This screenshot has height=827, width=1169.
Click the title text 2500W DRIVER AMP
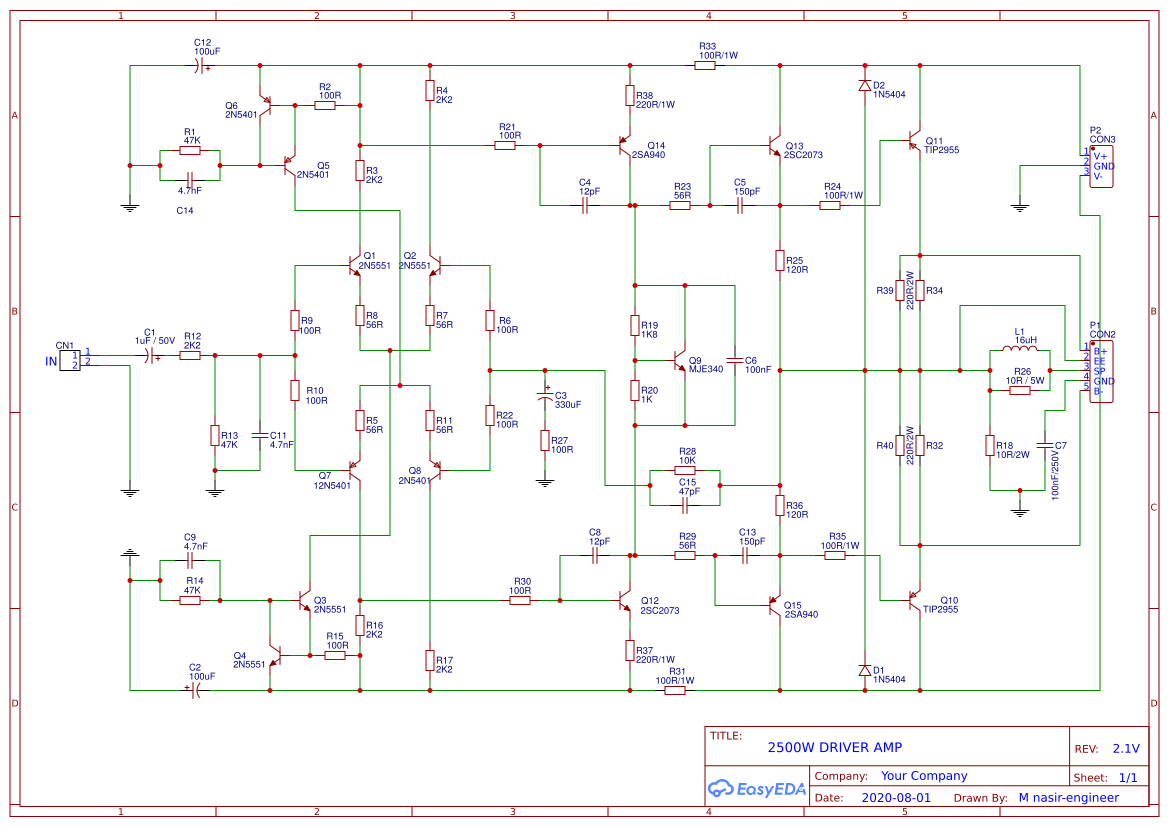tap(834, 747)
